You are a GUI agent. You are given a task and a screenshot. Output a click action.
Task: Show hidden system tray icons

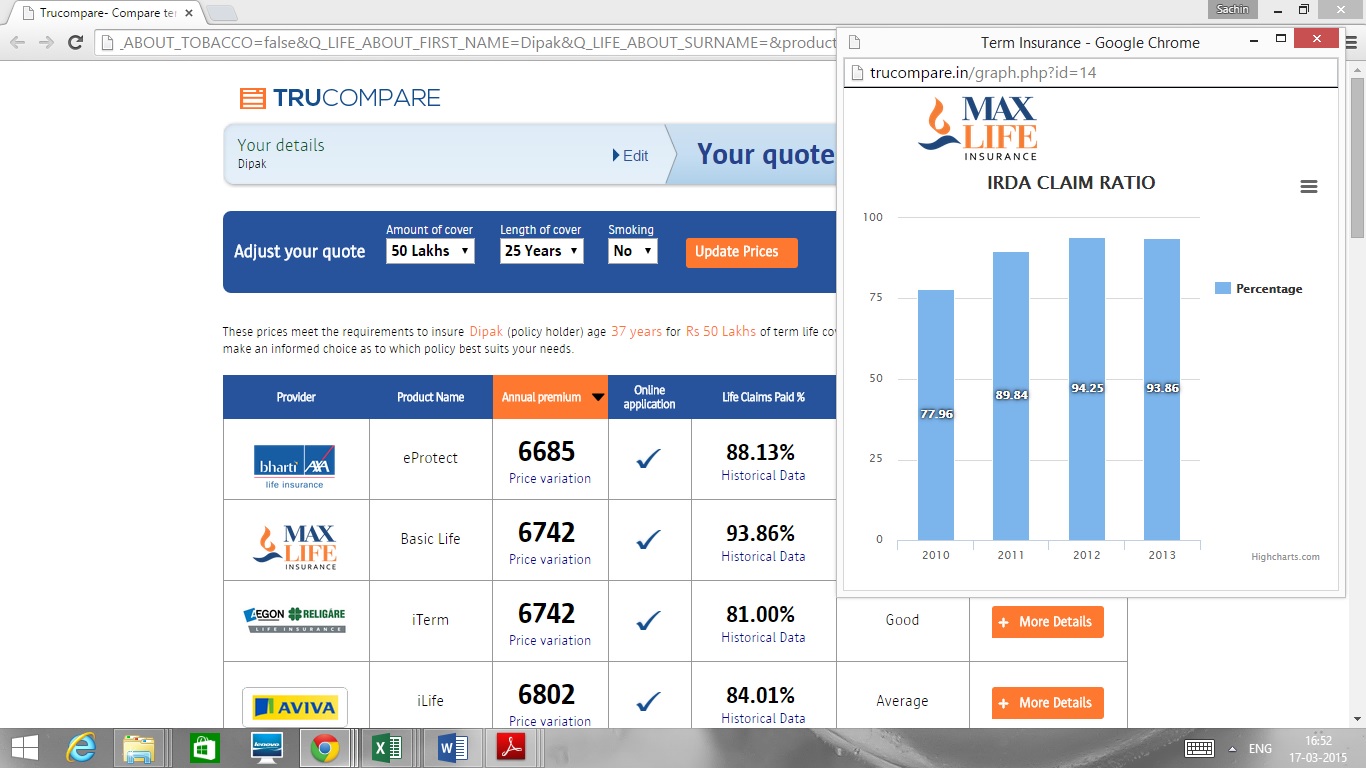[x=1232, y=748]
